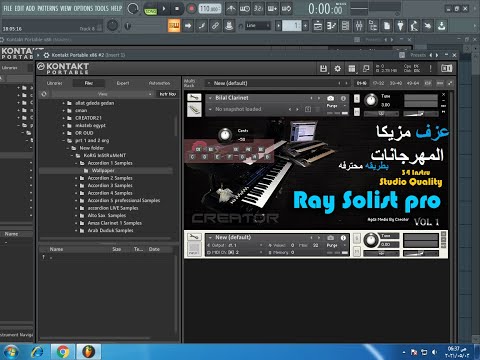
Task: Open the Kontakt #2 plugin settings gear
Action: pos(46,55)
